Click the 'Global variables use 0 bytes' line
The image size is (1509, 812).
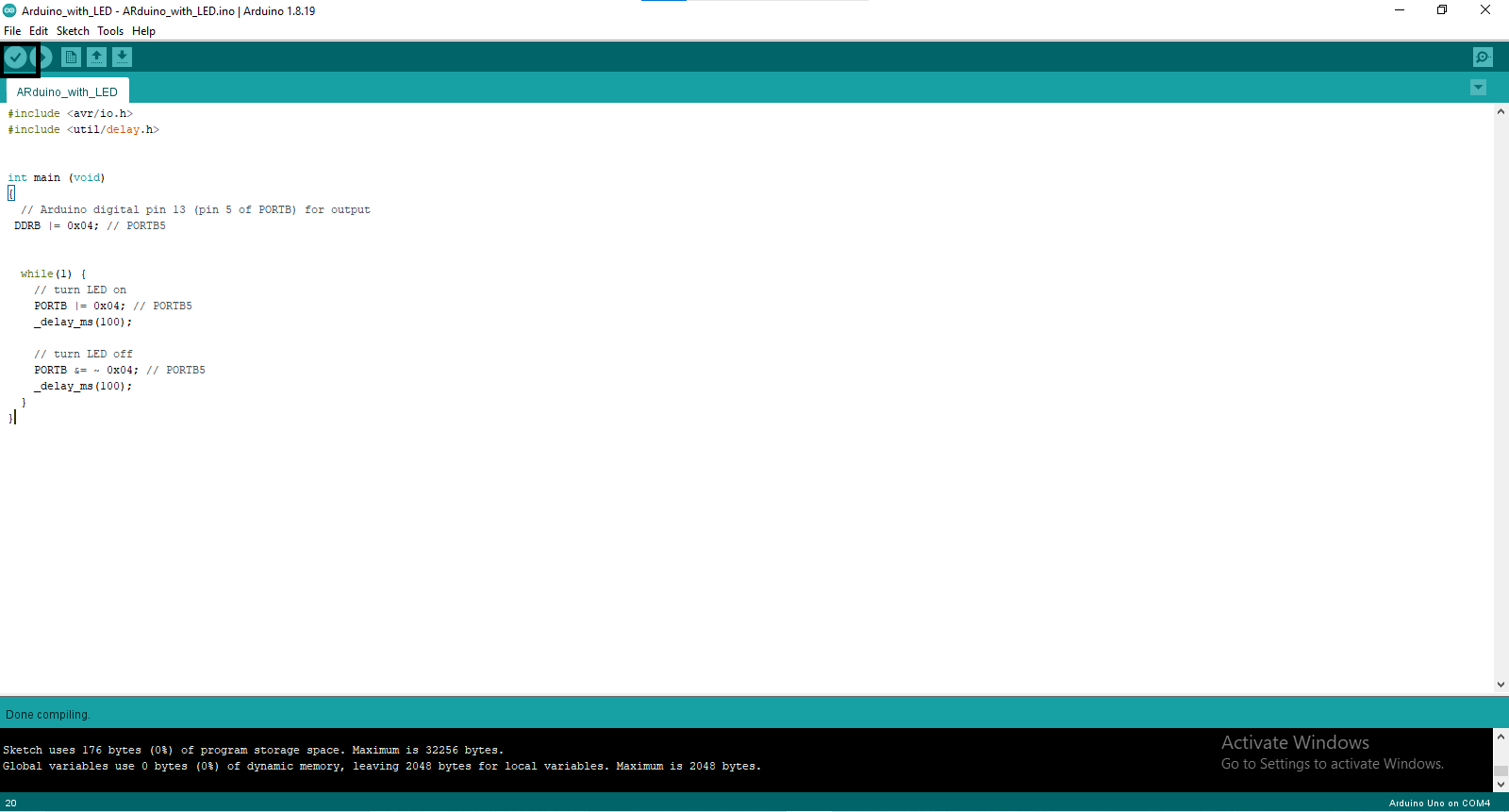coord(382,766)
